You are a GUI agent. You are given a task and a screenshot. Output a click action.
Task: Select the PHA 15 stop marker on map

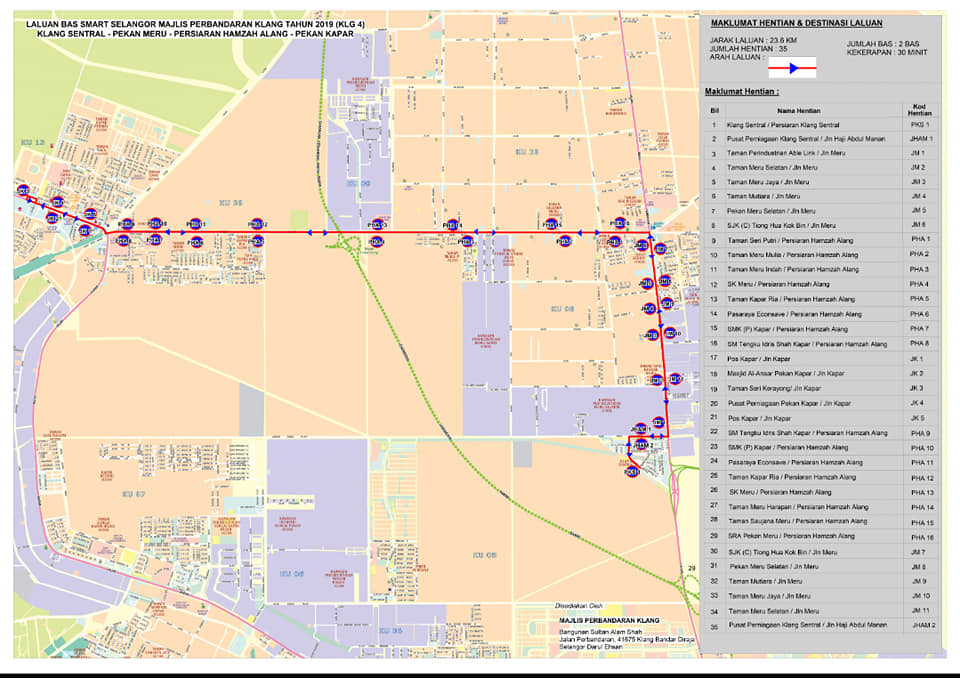coord(552,225)
